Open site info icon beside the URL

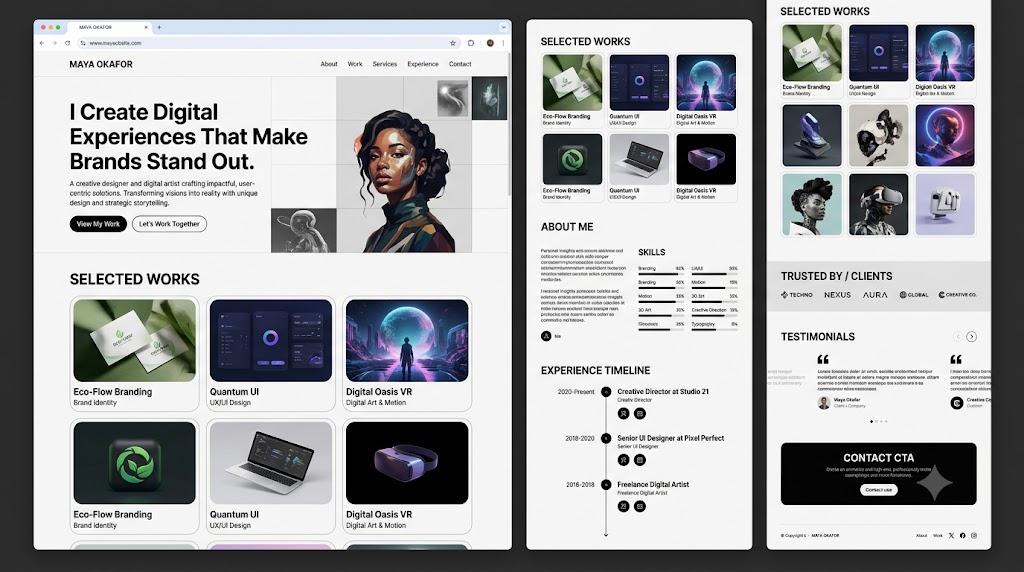click(x=82, y=43)
